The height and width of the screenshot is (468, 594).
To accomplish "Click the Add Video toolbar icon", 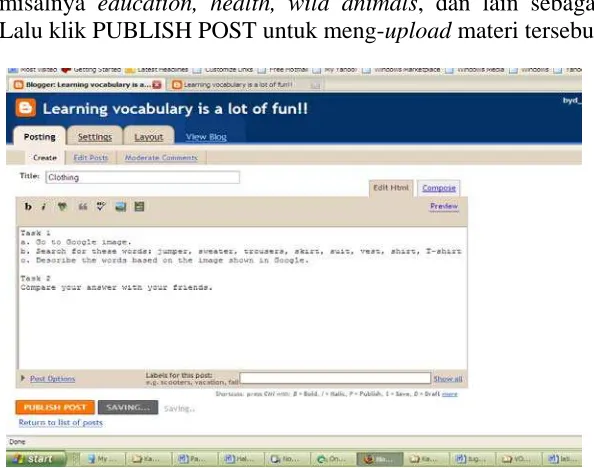I will pyautogui.click(x=139, y=207).
